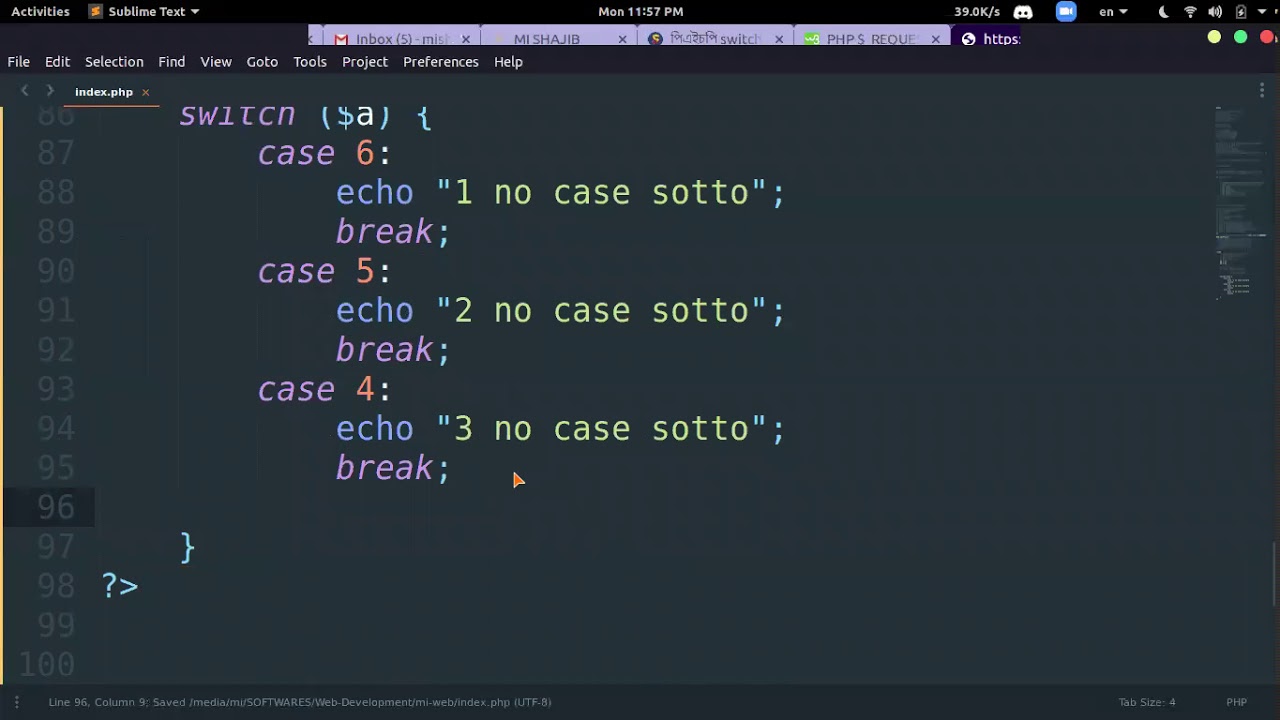This screenshot has height=720, width=1280.
Task: Click the break; on line 89
Action: coord(393,232)
